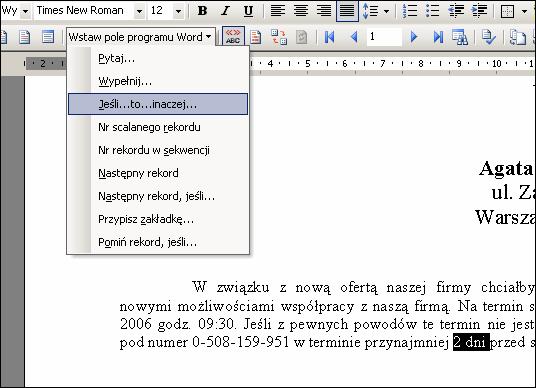Click the record number field
The height and width of the screenshot is (388, 536).
click(x=384, y=37)
